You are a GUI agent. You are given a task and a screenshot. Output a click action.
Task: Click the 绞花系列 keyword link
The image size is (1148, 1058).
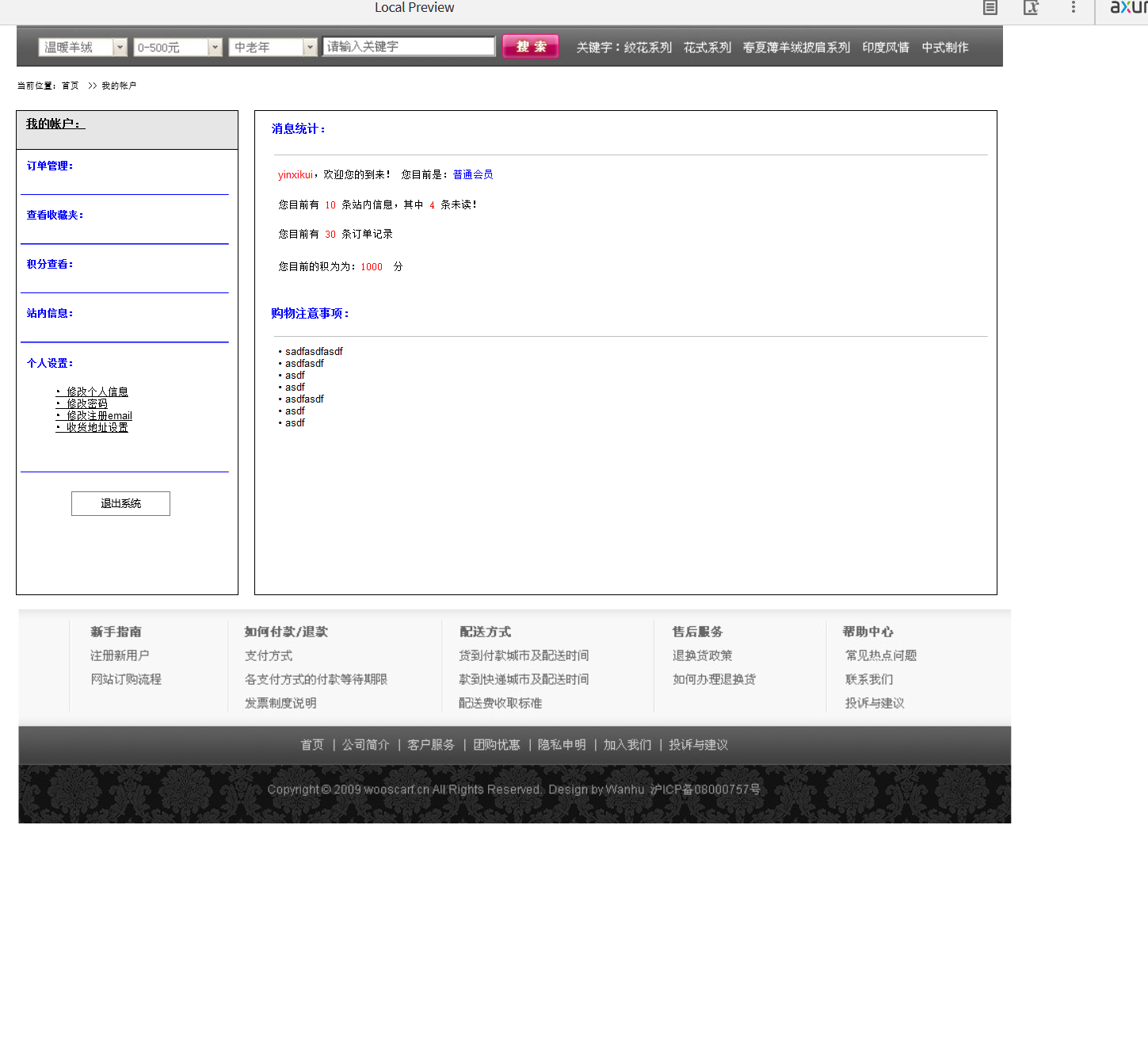(x=647, y=48)
